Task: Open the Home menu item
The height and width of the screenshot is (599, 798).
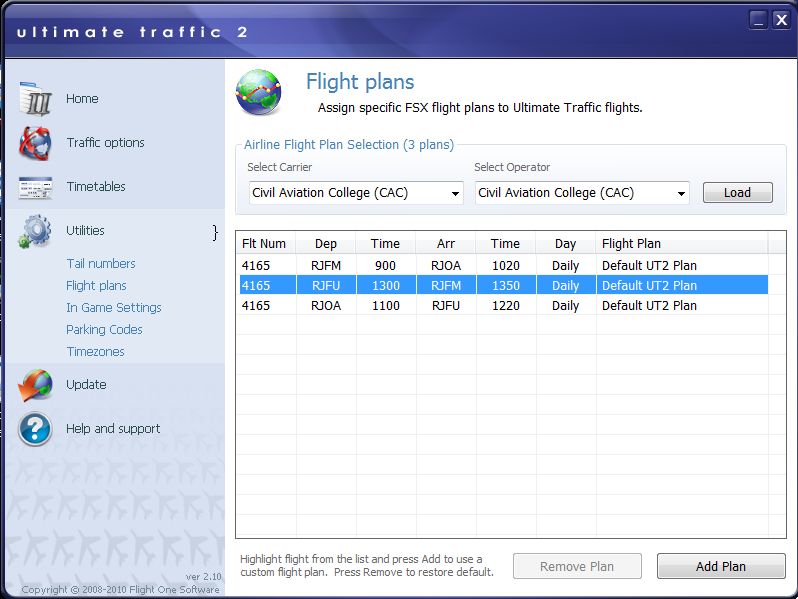Action: tap(82, 99)
